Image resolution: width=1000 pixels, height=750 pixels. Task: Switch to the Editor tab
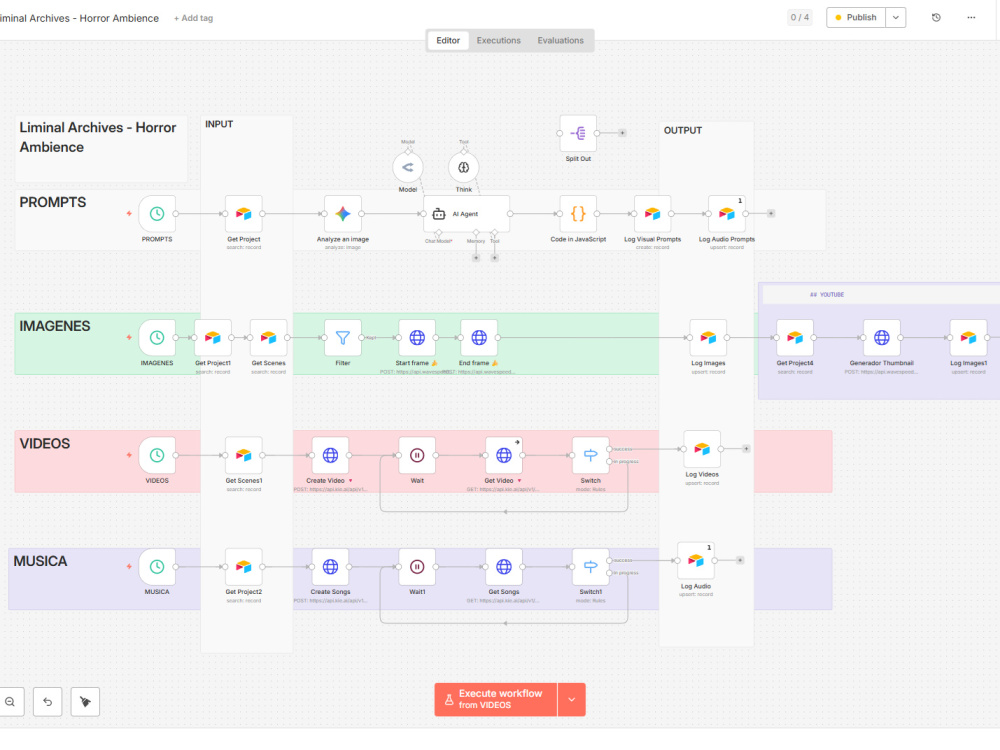[448, 40]
